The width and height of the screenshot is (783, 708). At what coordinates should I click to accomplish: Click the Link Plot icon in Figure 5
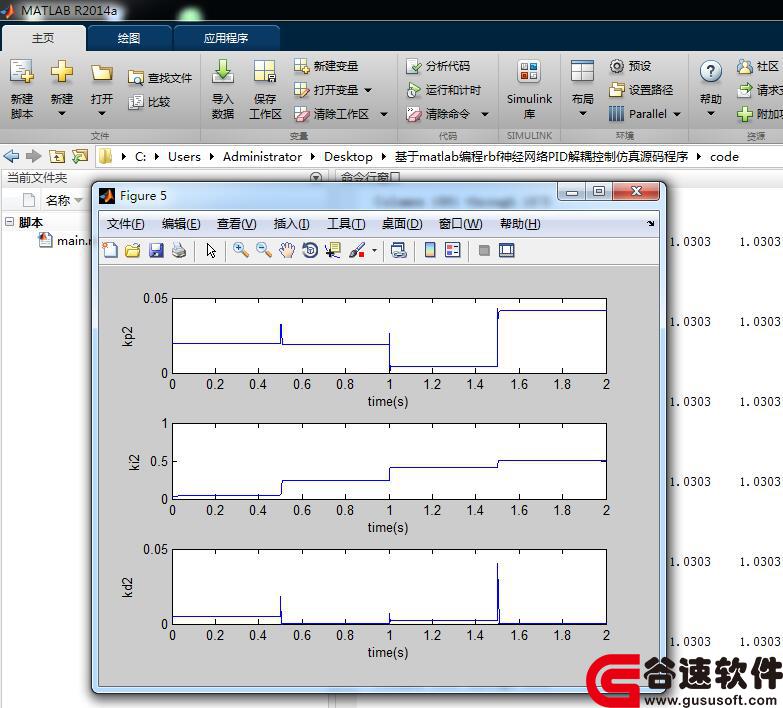pyautogui.click(x=398, y=250)
